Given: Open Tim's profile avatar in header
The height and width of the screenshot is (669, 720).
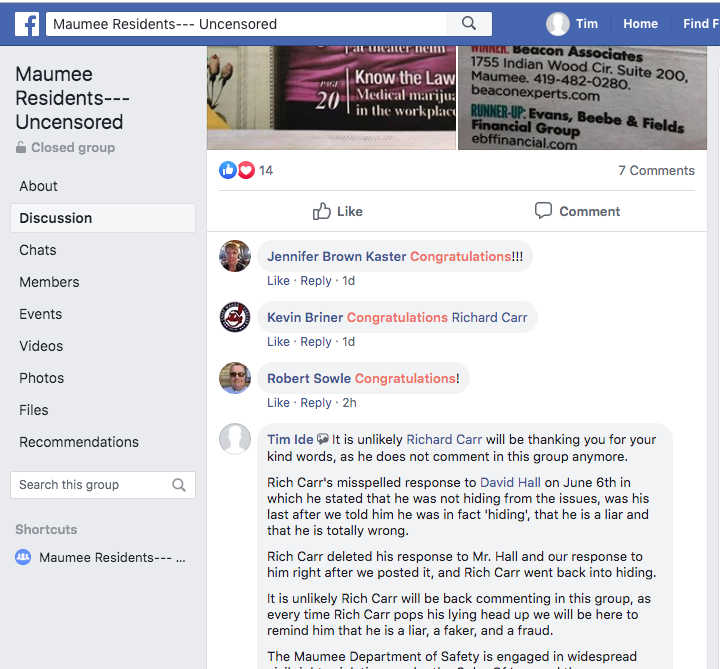Looking at the screenshot, I should click(557, 24).
